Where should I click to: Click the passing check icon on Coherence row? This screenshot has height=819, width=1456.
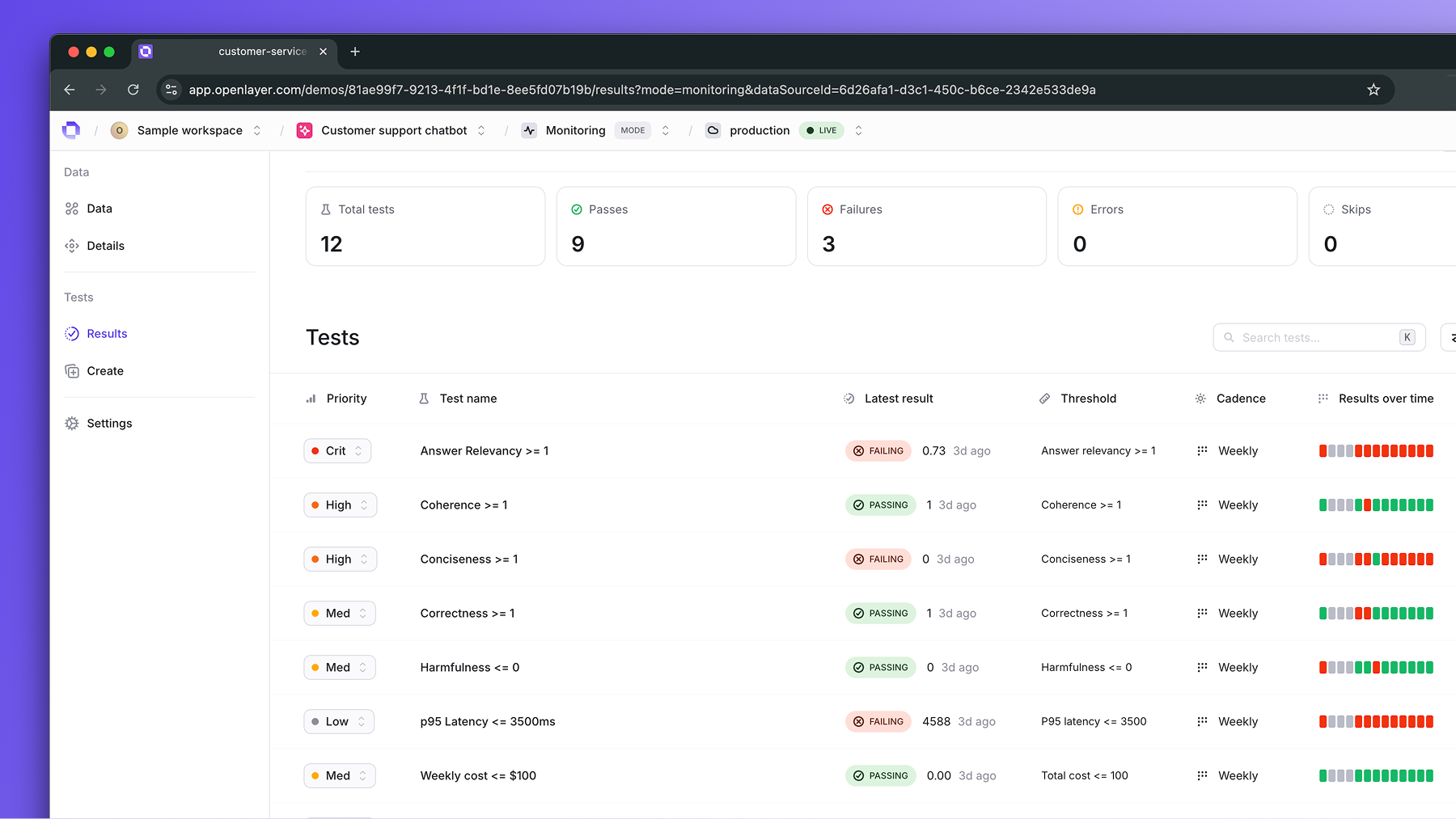(858, 505)
